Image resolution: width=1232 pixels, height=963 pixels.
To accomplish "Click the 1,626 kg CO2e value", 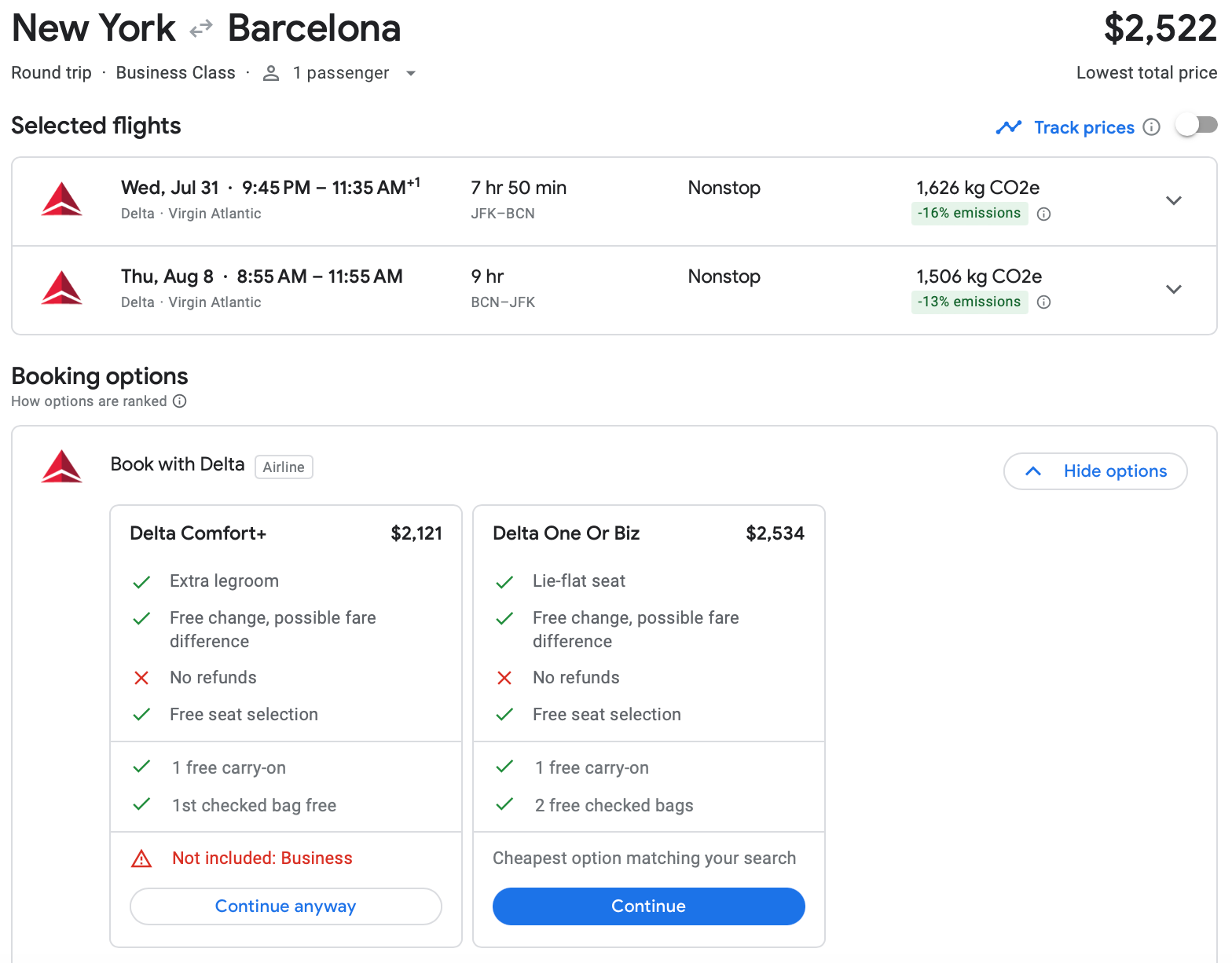I will pos(977,188).
